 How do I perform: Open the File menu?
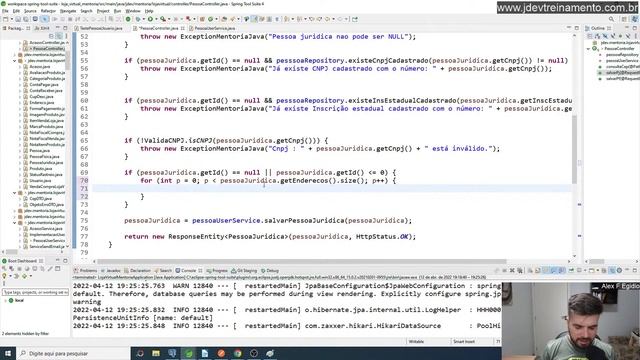(x=5, y=11)
